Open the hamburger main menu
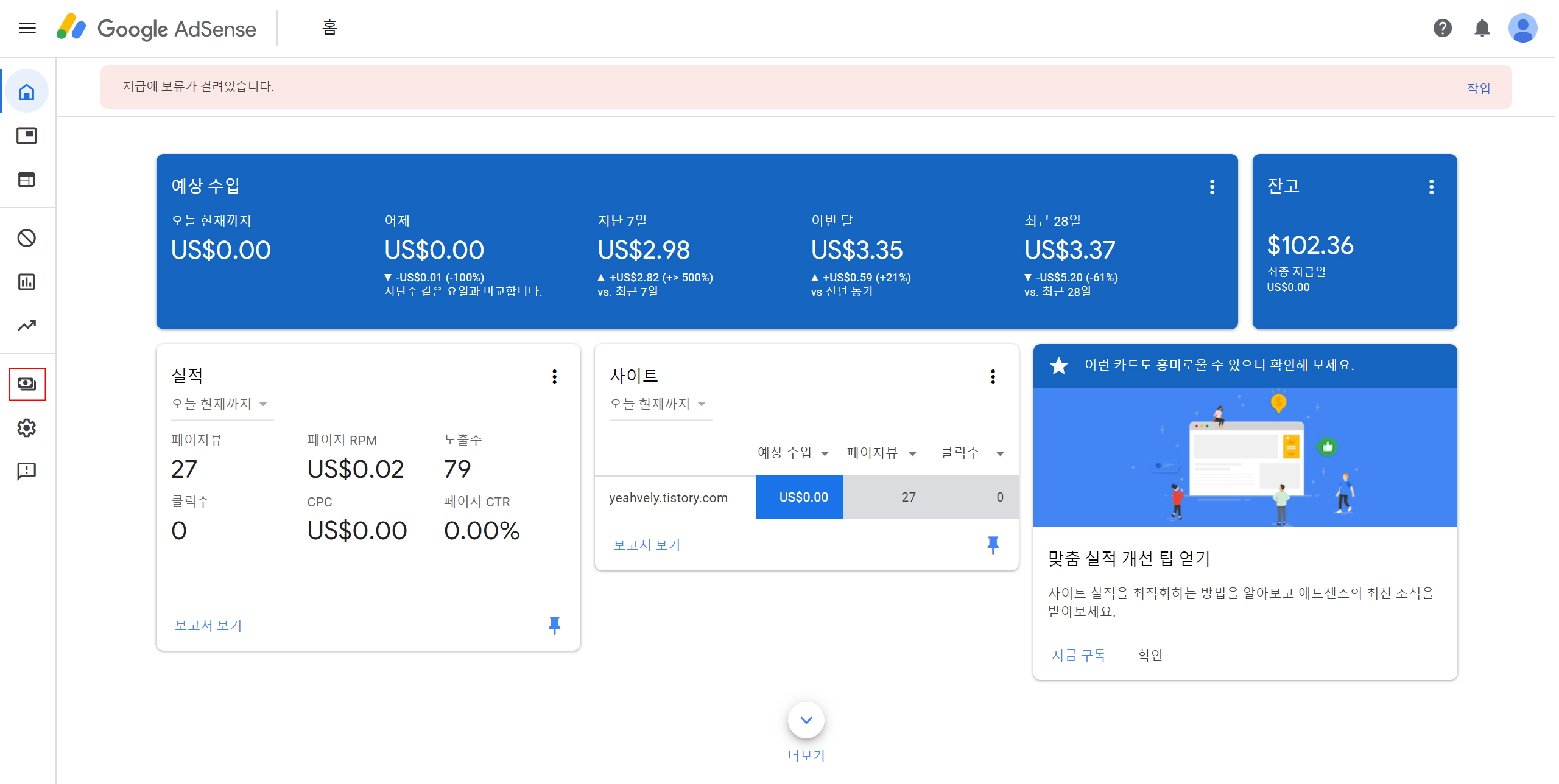1559x784 pixels. click(27, 28)
